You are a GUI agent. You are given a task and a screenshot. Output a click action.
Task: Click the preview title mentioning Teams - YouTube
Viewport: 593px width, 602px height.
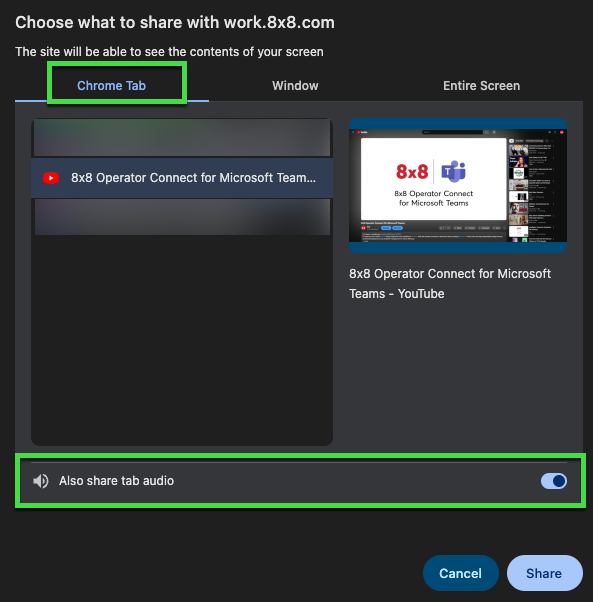coord(450,284)
